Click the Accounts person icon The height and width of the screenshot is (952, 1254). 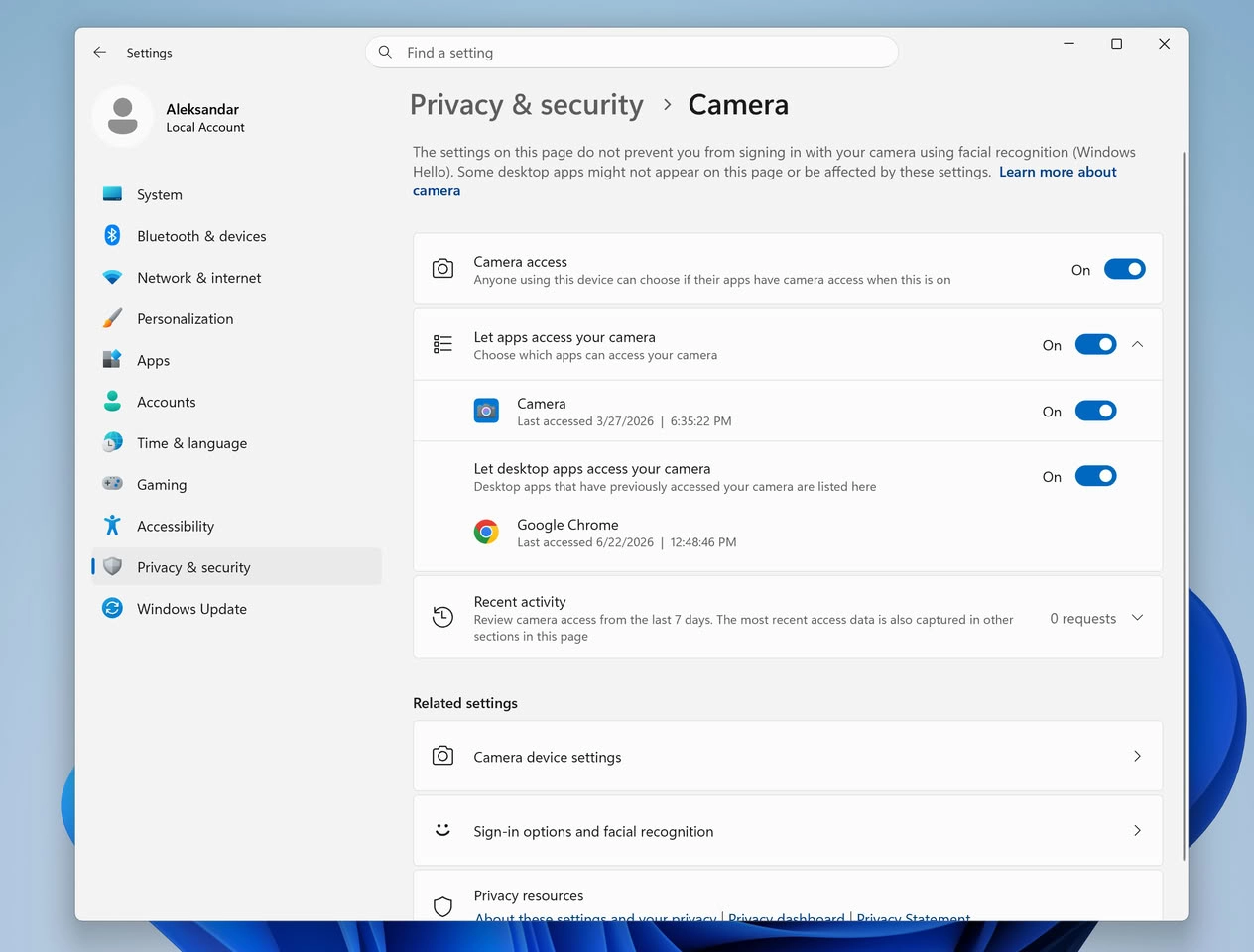(112, 402)
